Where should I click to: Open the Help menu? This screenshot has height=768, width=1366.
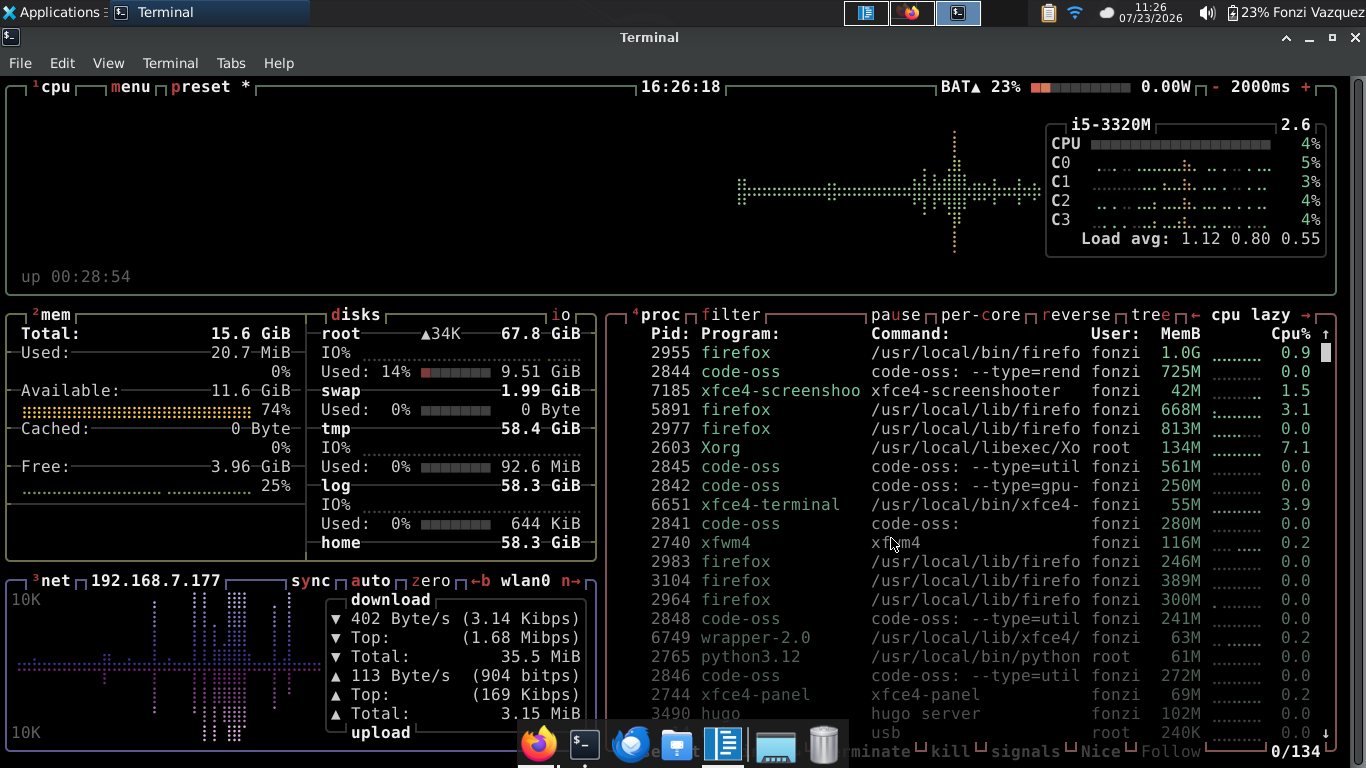point(279,63)
